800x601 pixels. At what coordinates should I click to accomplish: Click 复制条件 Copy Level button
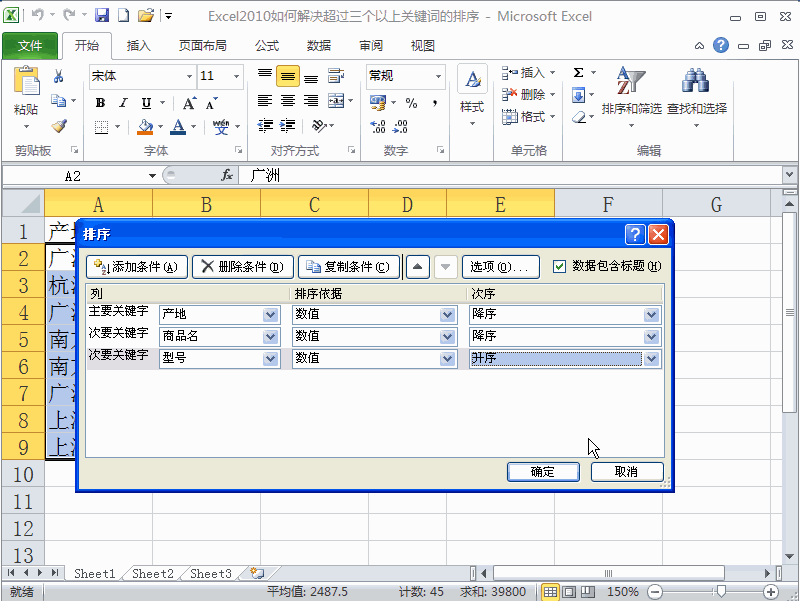[x=348, y=267]
